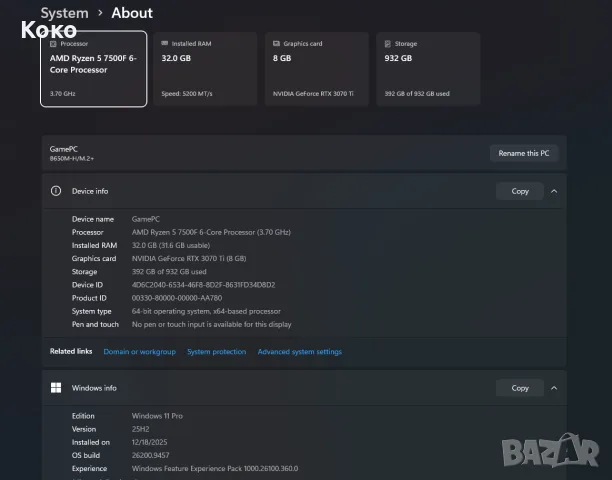This screenshot has height=480, width=612.
Task: Open the Graphics card 8 GB tile
Action: pyautogui.click(x=317, y=69)
